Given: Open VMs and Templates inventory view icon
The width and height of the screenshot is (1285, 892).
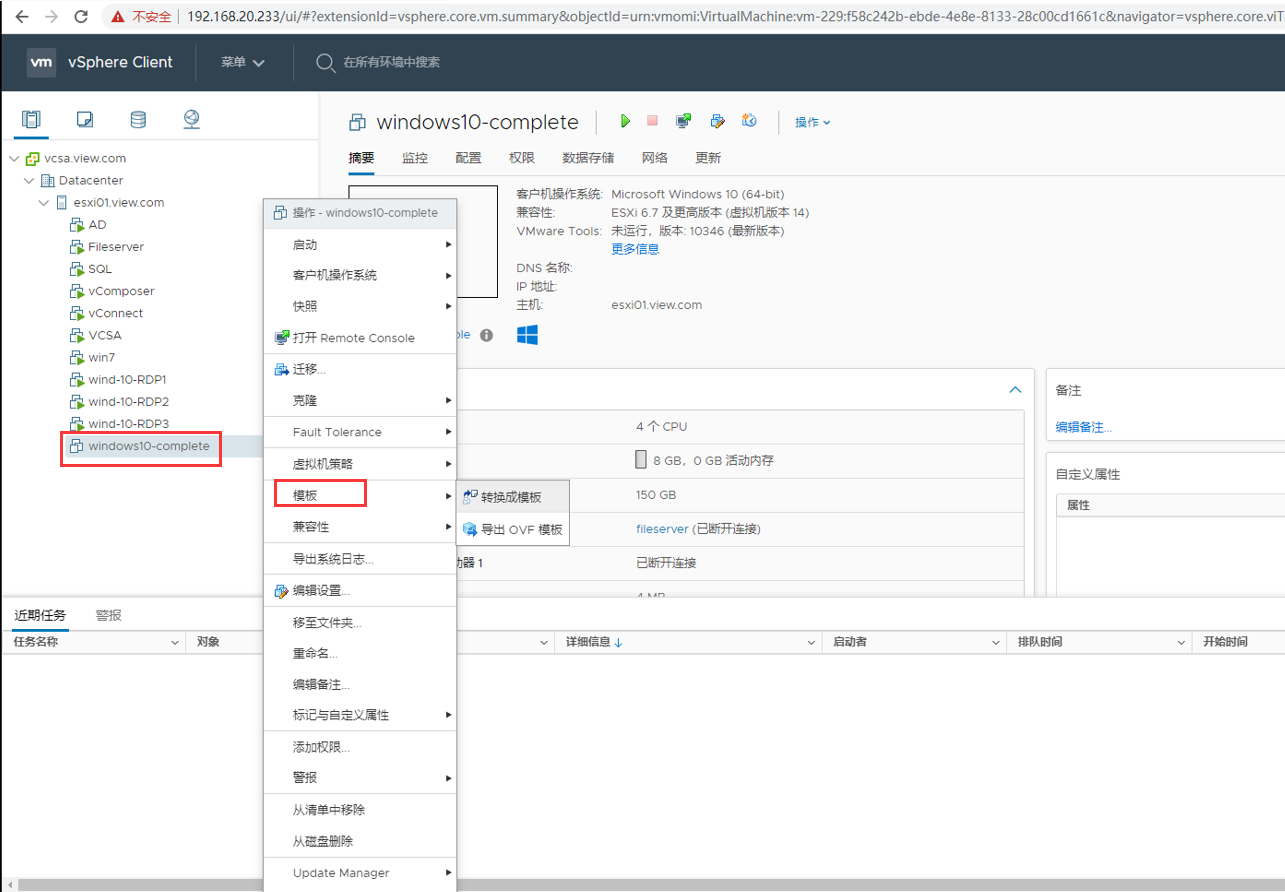Looking at the screenshot, I should pos(85,120).
